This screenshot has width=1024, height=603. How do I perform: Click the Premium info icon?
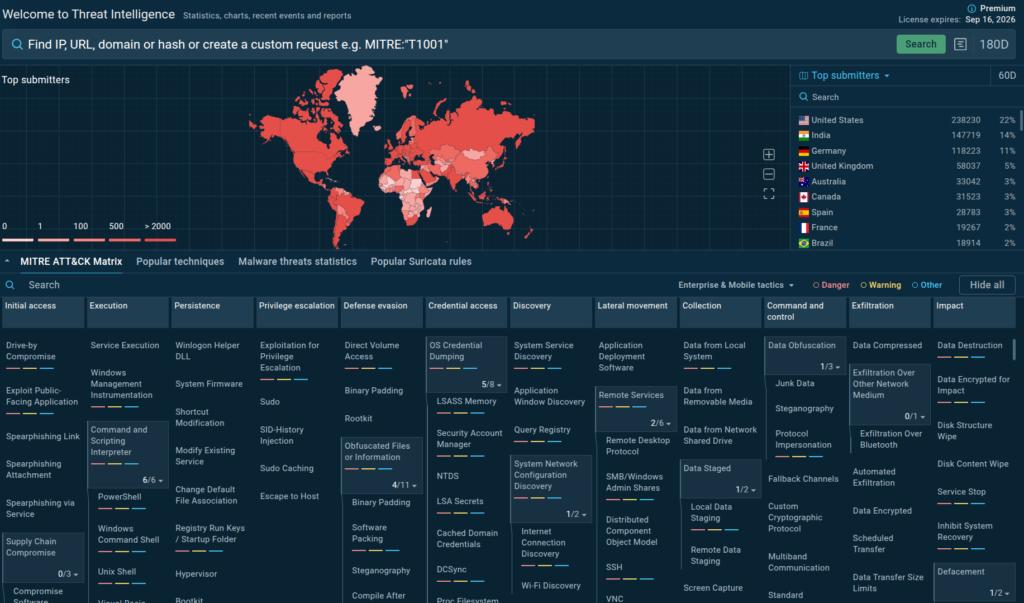(x=971, y=8)
